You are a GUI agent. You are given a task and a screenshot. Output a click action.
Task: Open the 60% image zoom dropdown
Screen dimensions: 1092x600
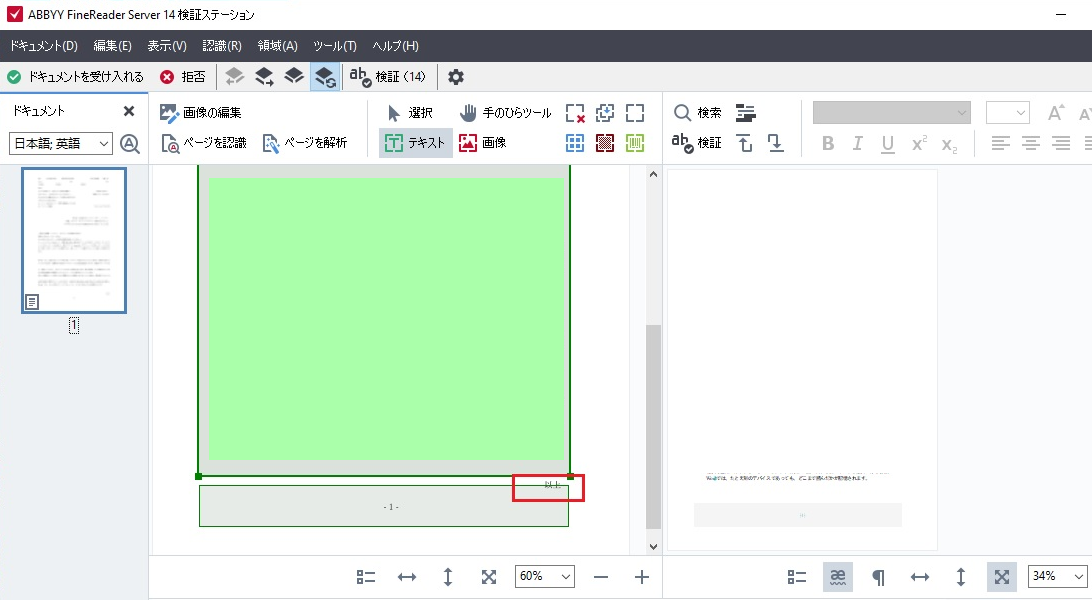[x=545, y=576]
